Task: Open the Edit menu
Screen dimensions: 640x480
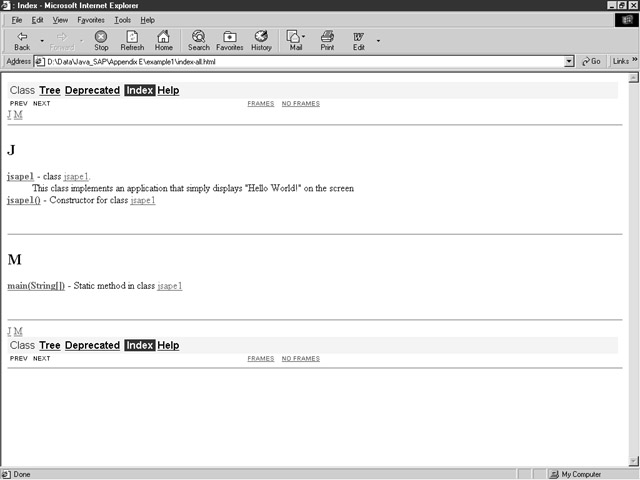Action: click(x=38, y=20)
